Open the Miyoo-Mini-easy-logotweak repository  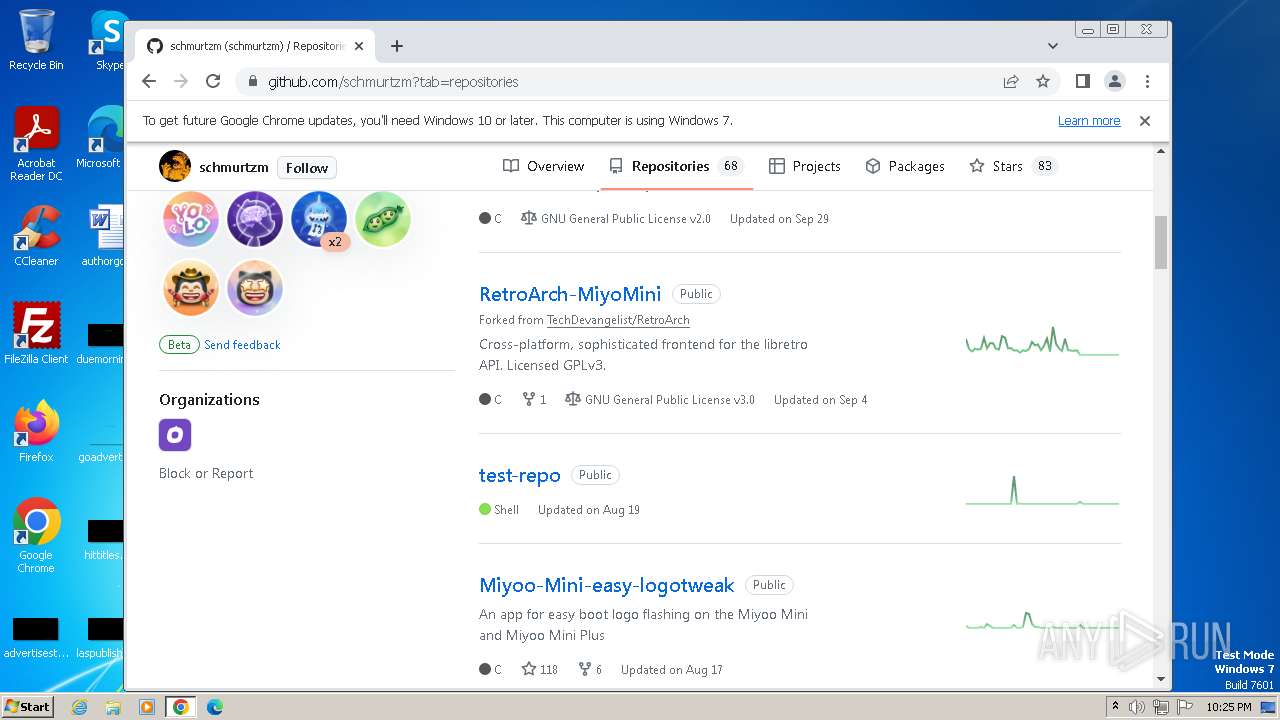(x=607, y=585)
